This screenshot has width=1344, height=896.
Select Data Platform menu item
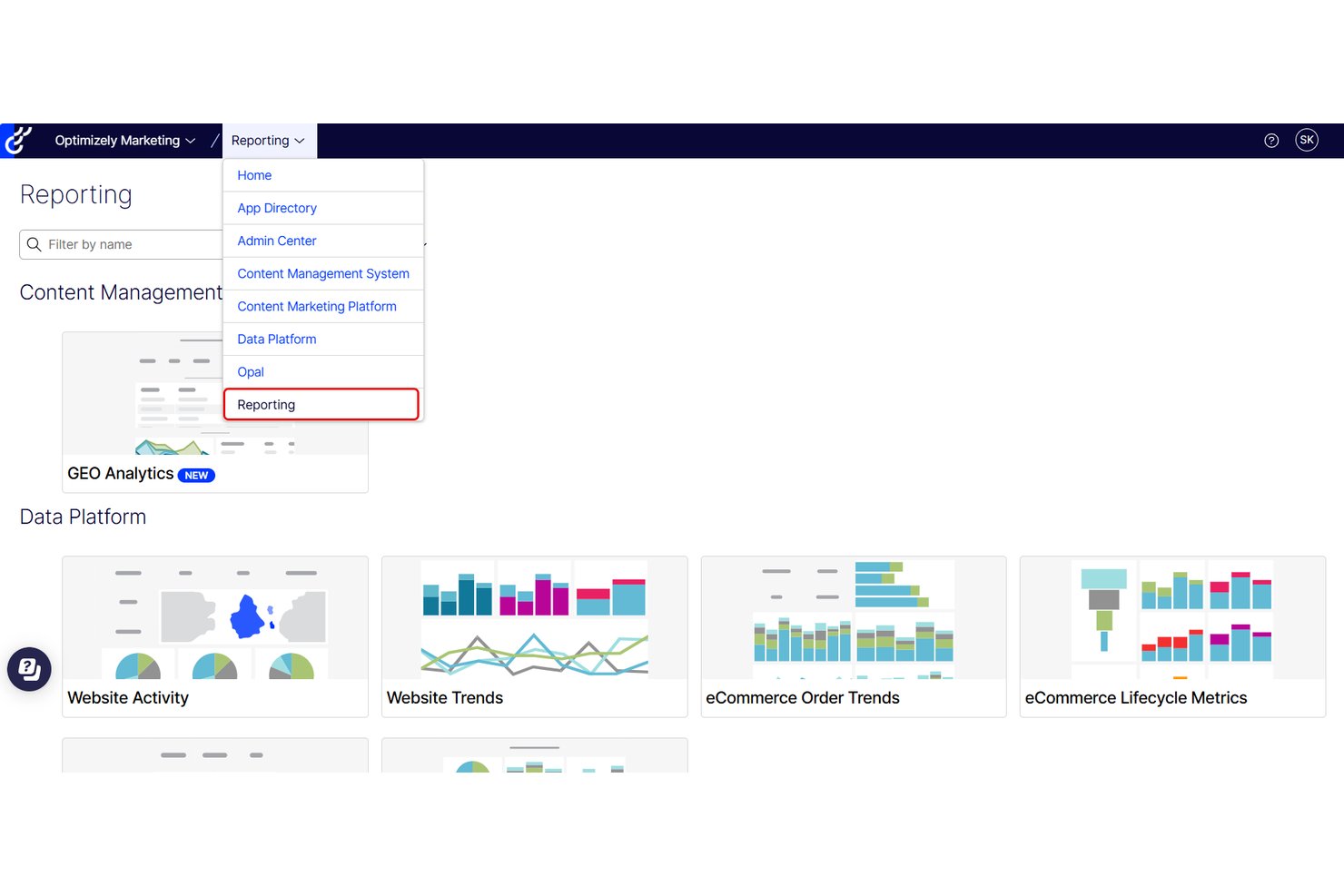coord(323,339)
